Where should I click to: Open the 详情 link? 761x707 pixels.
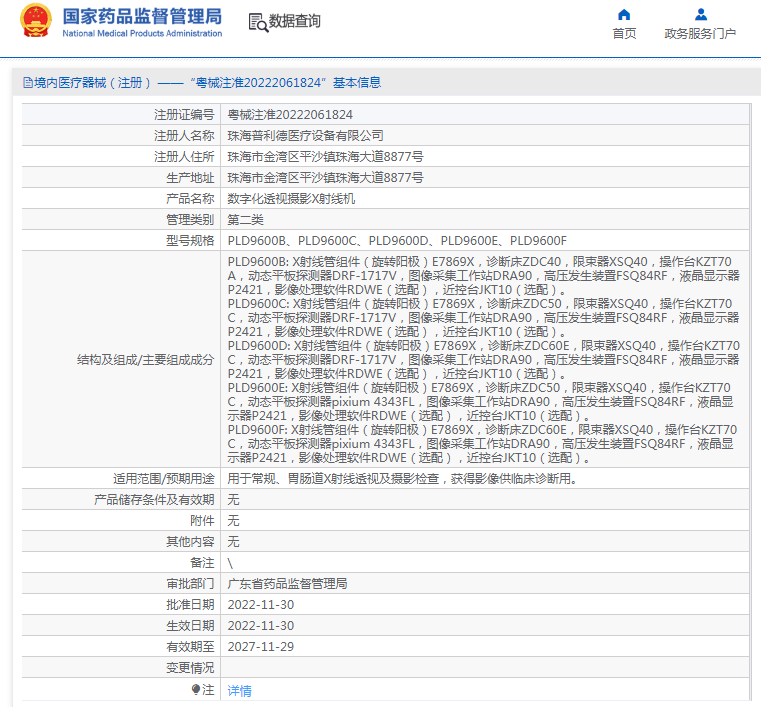pos(239,691)
